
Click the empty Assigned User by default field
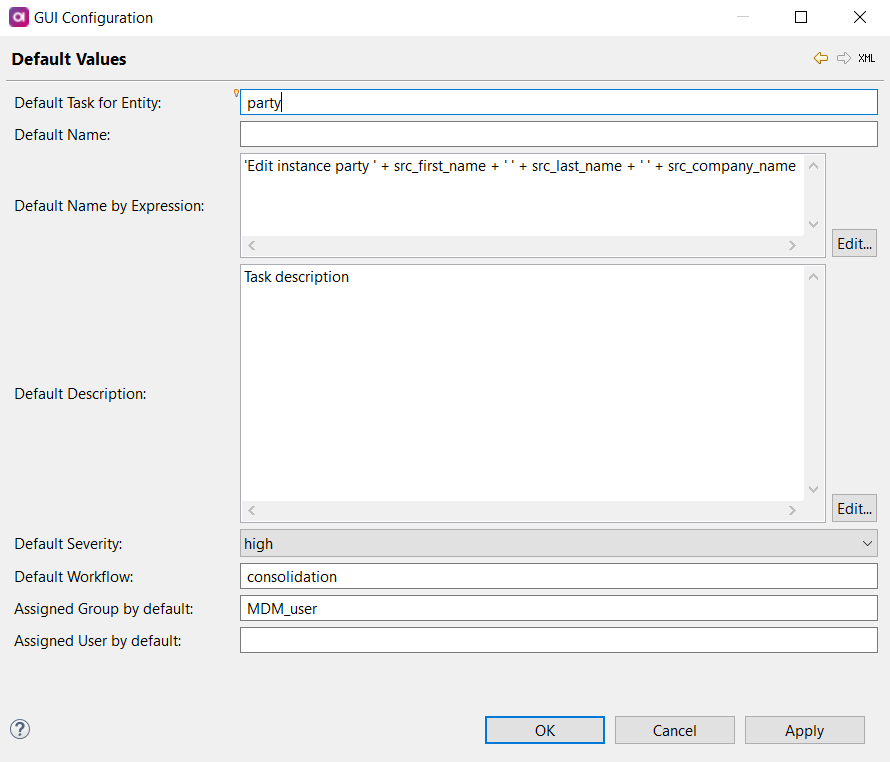[558, 640]
